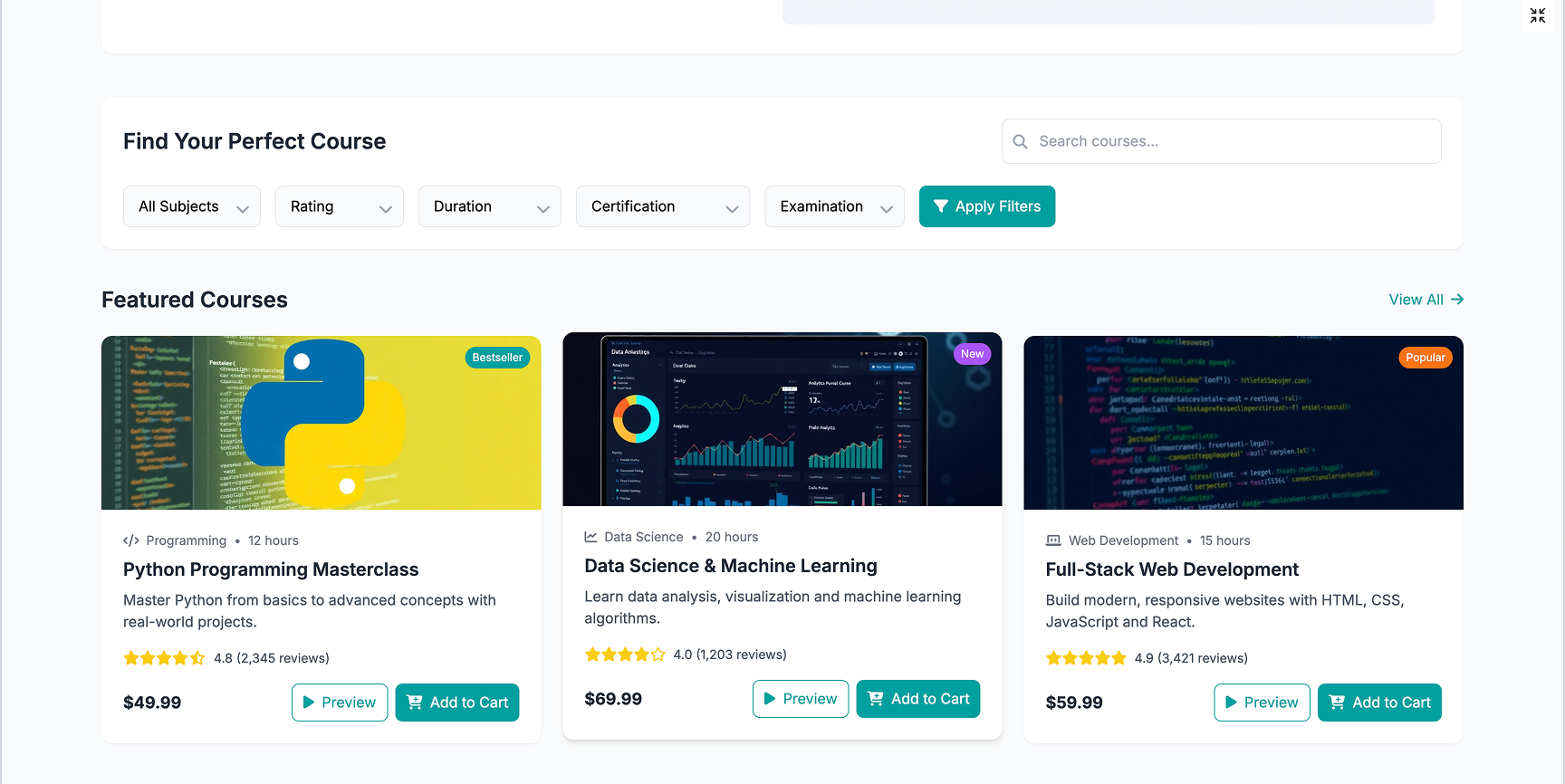Preview the Python Programming Masterclass
The width and height of the screenshot is (1565, 784).
pyautogui.click(x=340, y=703)
